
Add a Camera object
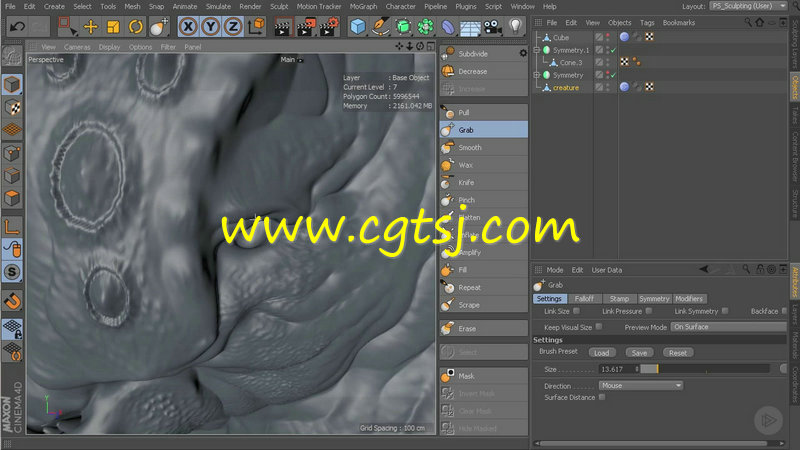click(x=492, y=27)
